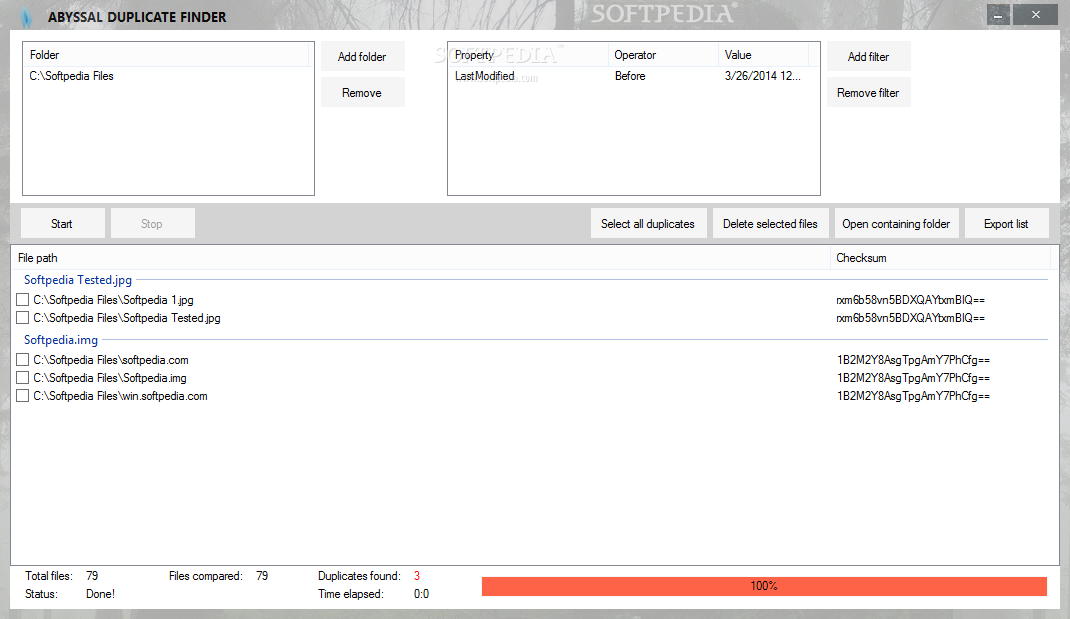Start the duplicate scan
The image size is (1070, 619).
click(x=63, y=224)
